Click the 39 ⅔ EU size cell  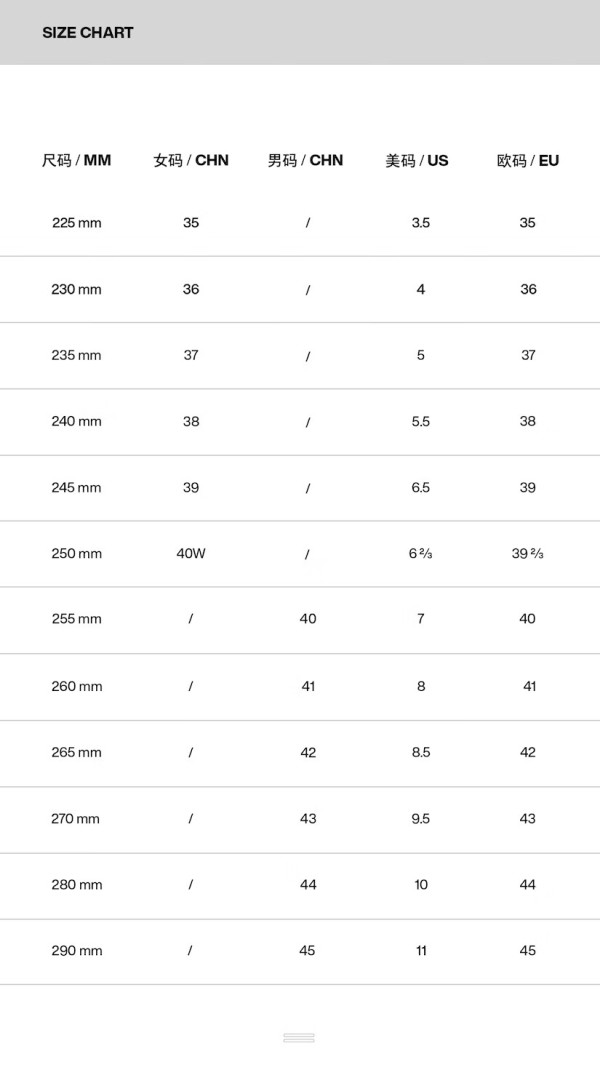pos(528,554)
